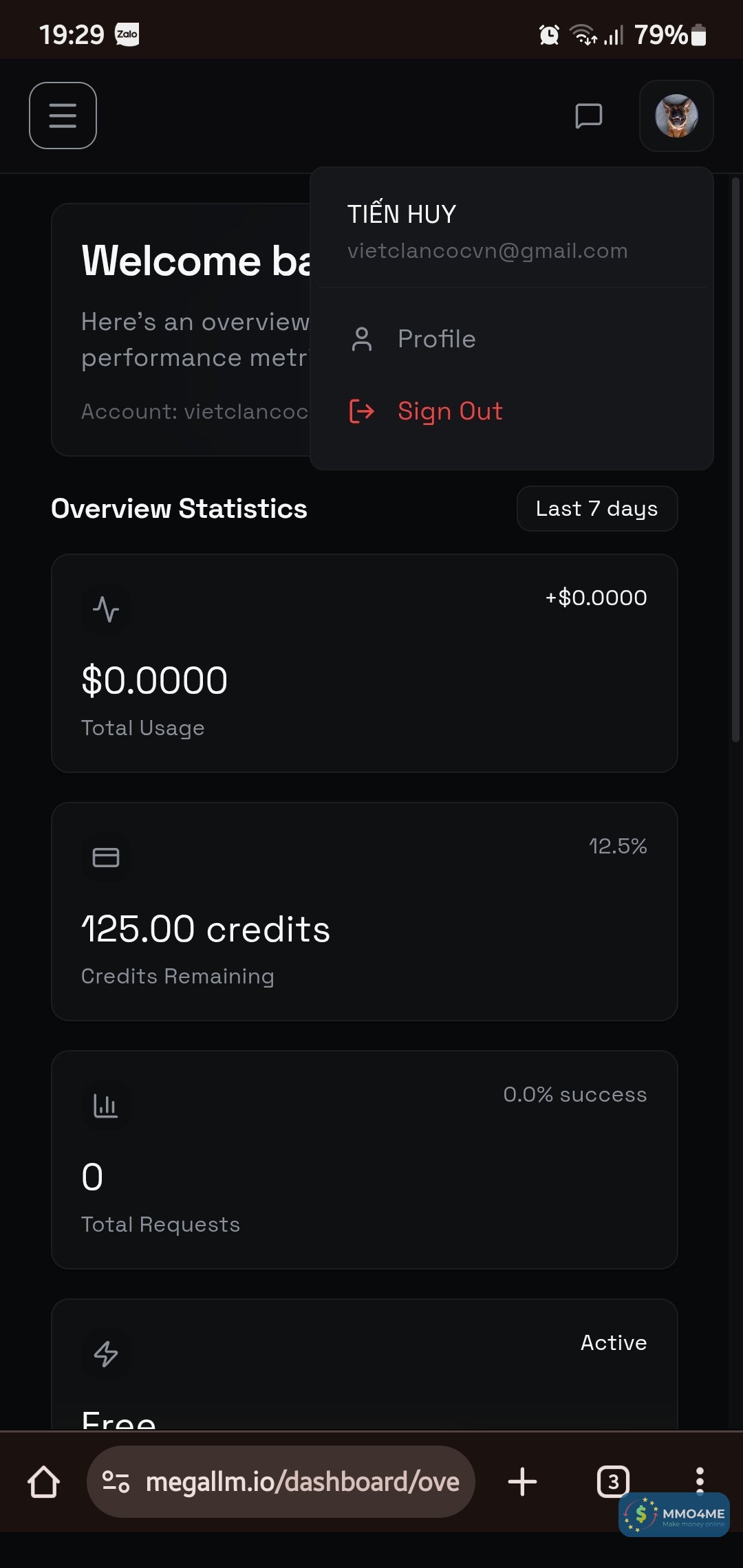
Task: Open the hamburger navigation menu
Action: 63,116
